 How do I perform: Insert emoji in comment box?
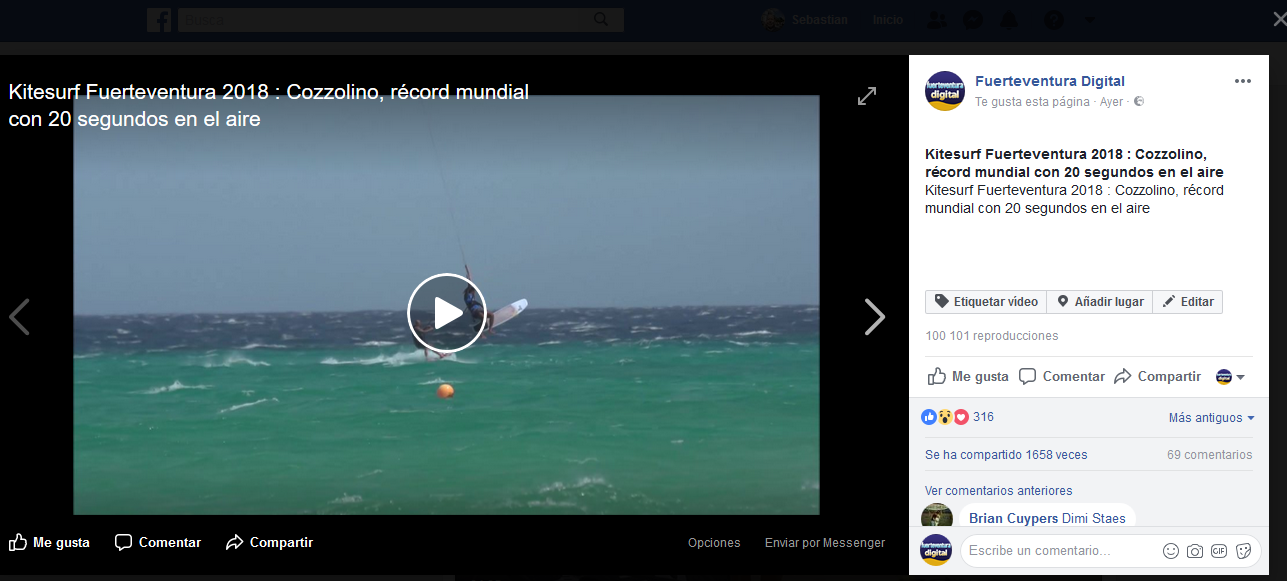1171,551
